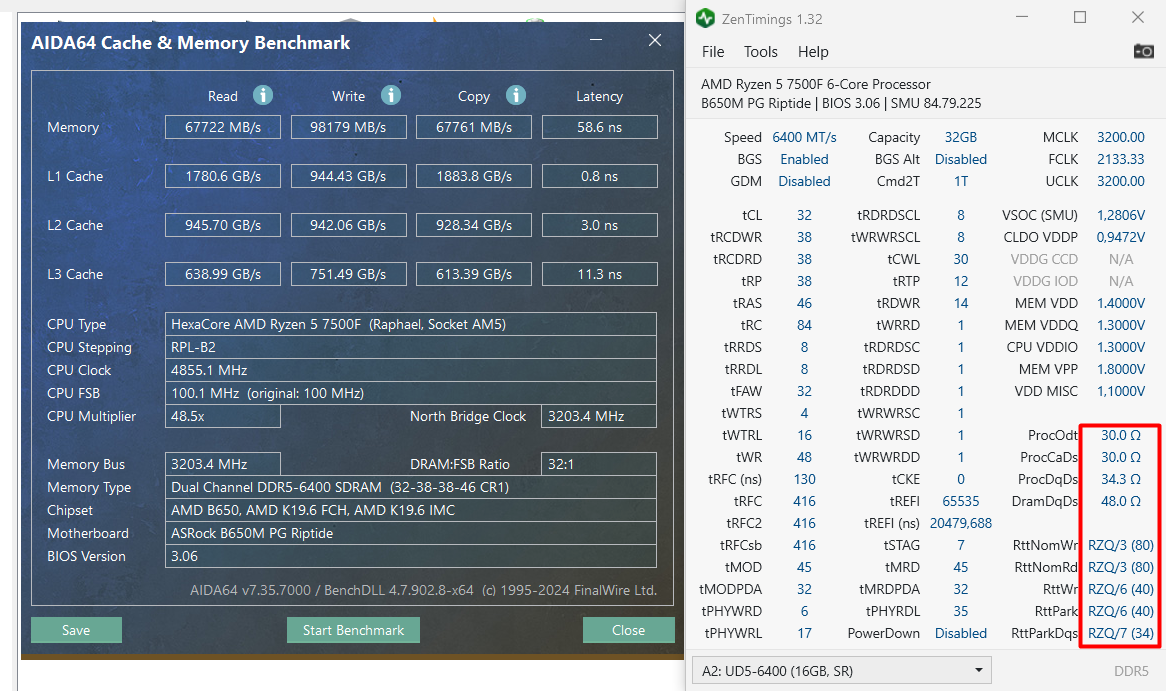This screenshot has width=1166, height=691.
Task: Click North Bridge Clock field 3203.4 MHz
Action: click(599, 417)
